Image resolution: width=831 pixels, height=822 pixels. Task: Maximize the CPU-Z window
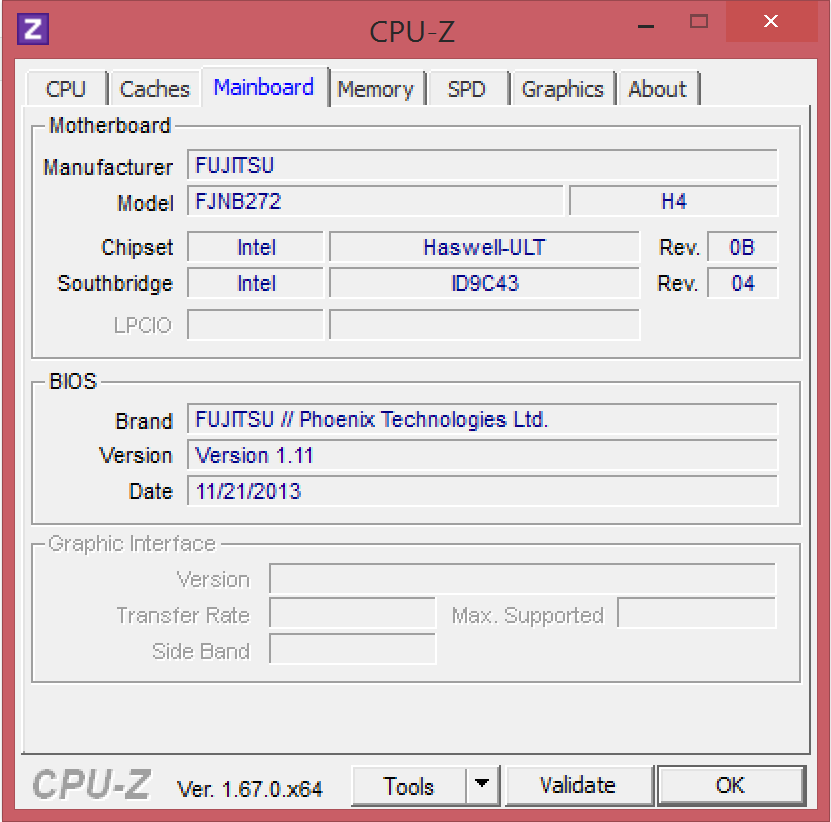699,22
